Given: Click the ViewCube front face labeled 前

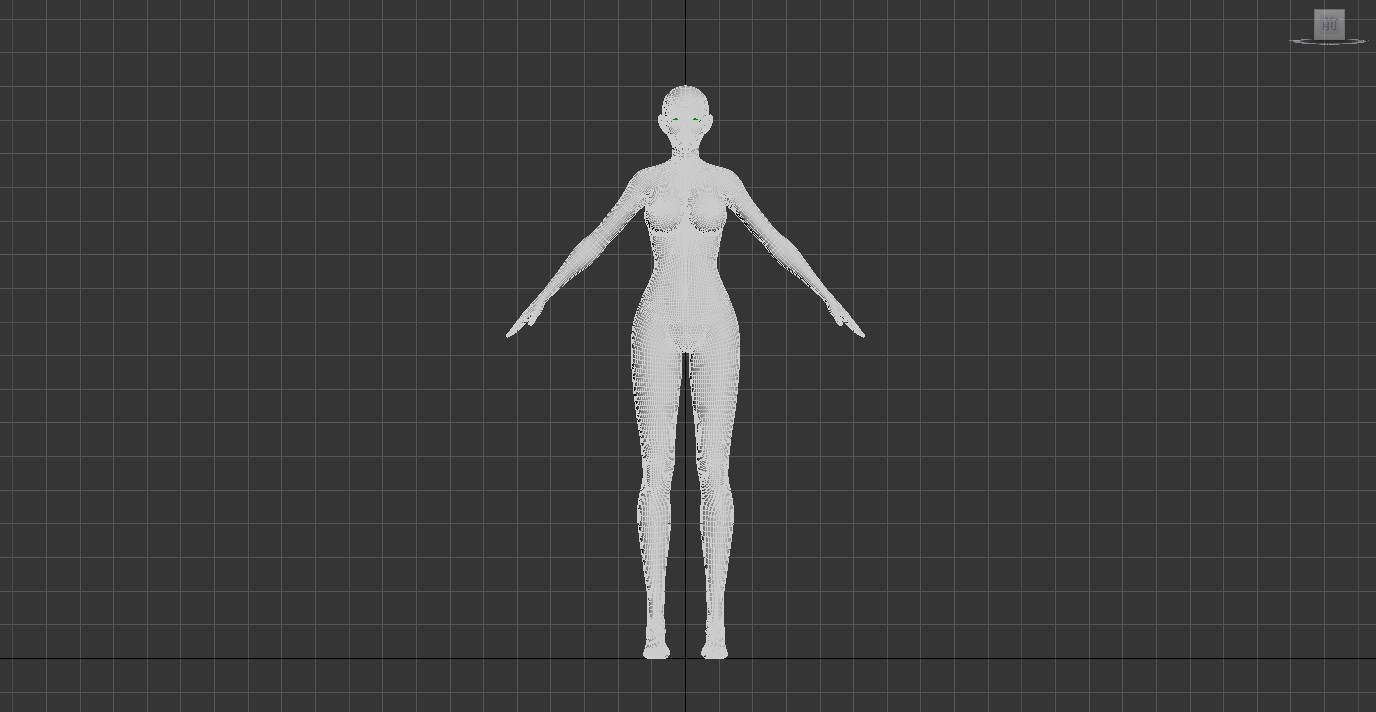Looking at the screenshot, I should pos(1328,25).
